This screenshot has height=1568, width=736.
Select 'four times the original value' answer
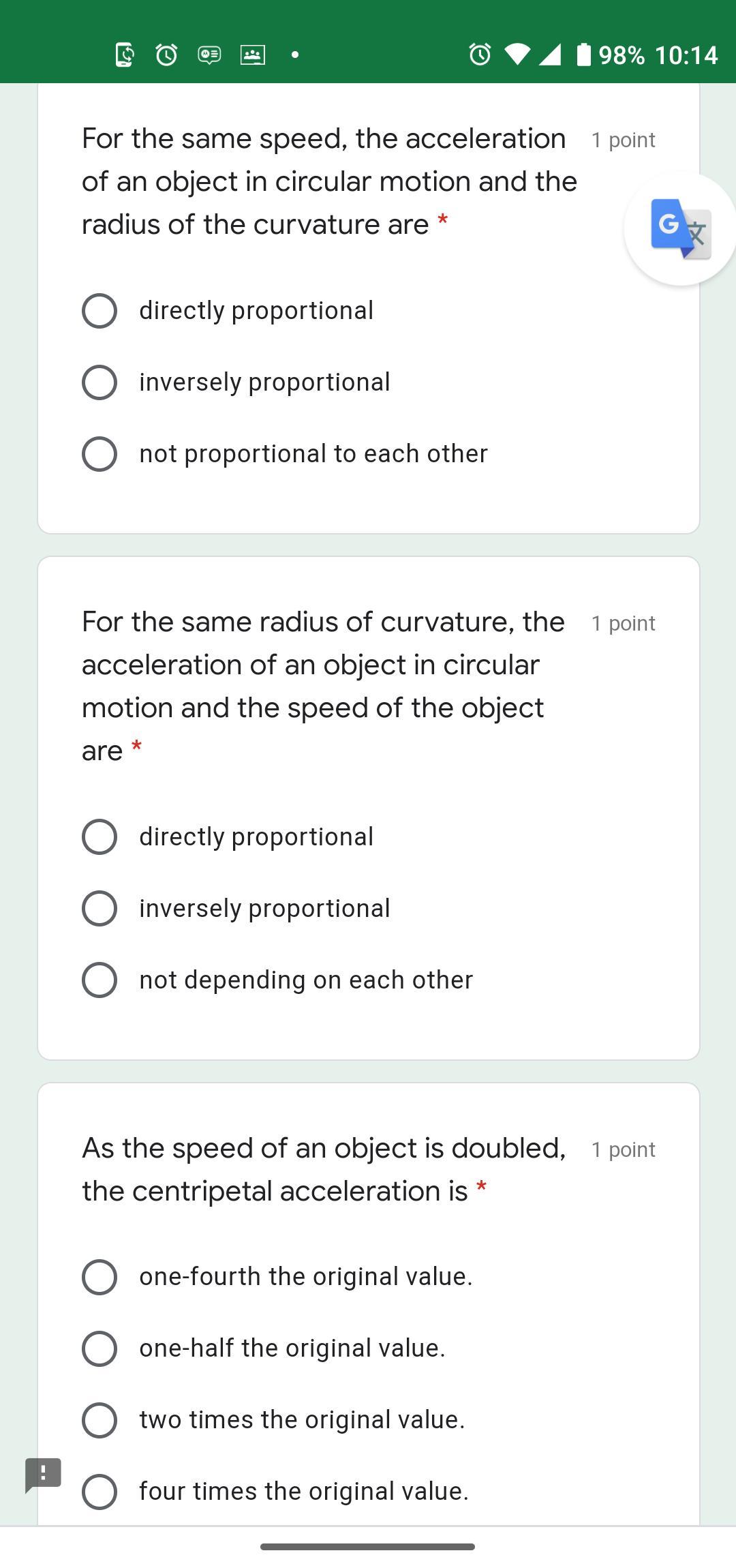click(99, 1492)
